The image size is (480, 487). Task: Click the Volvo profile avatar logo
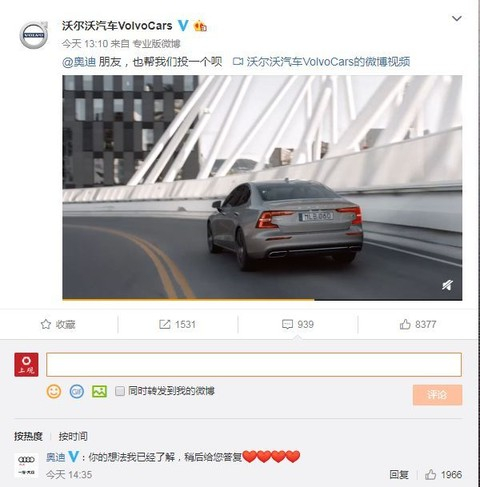pyautogui.click(x=34, y=35)
